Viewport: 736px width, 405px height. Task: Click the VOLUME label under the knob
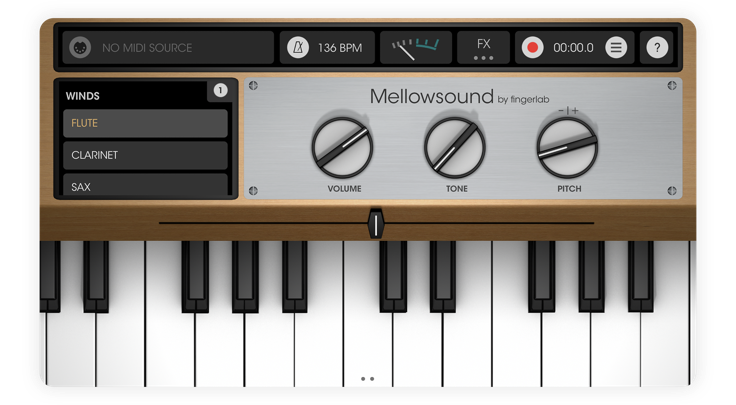(x=345, y=189)
